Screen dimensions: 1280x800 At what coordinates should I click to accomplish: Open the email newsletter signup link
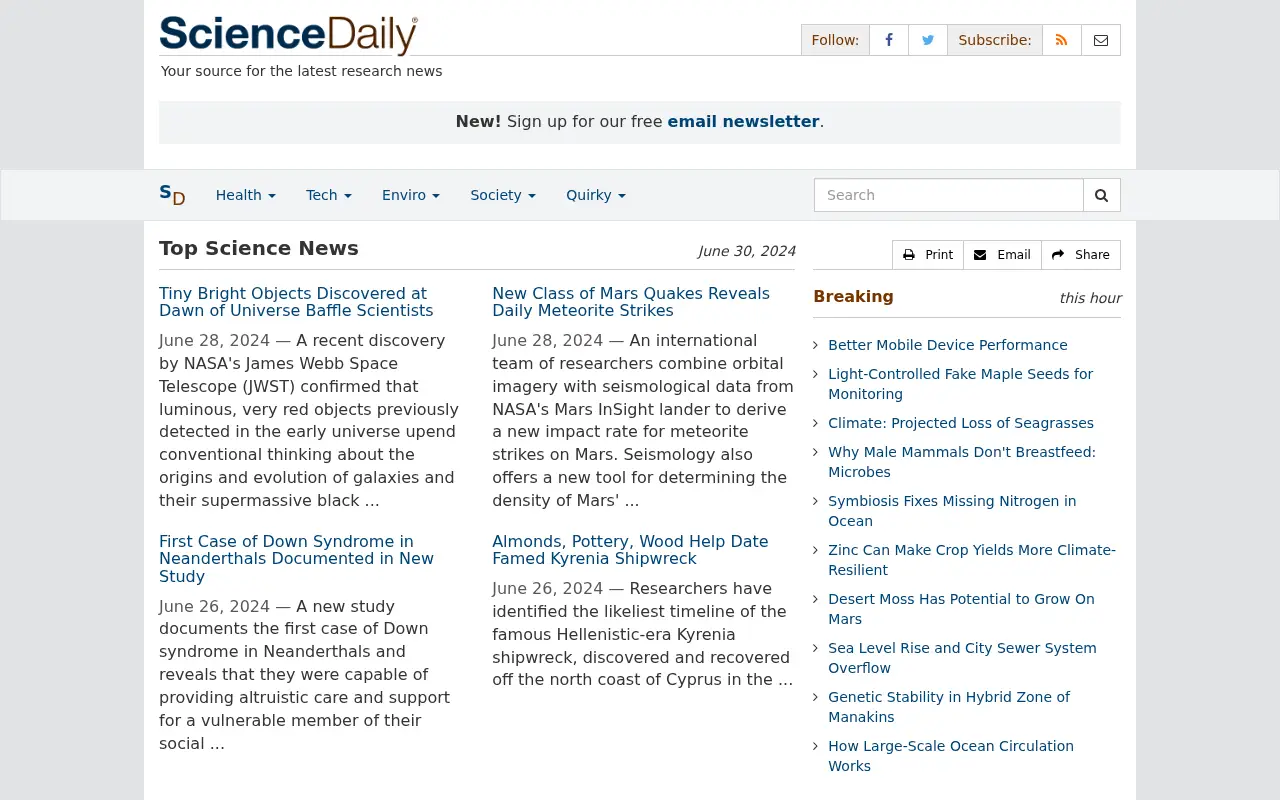(744, 122)
